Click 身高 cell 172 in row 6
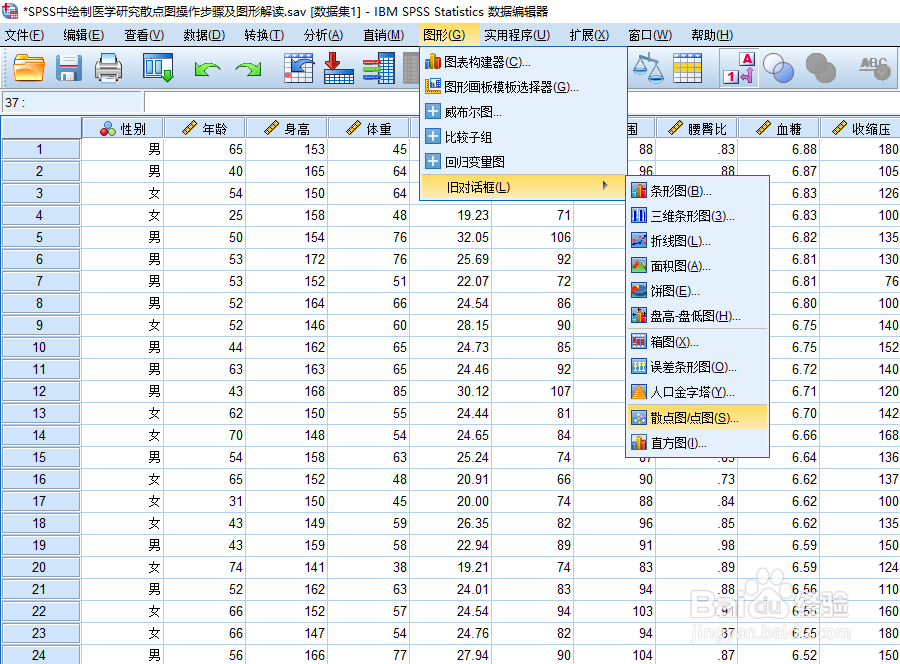 click(287, 259)
